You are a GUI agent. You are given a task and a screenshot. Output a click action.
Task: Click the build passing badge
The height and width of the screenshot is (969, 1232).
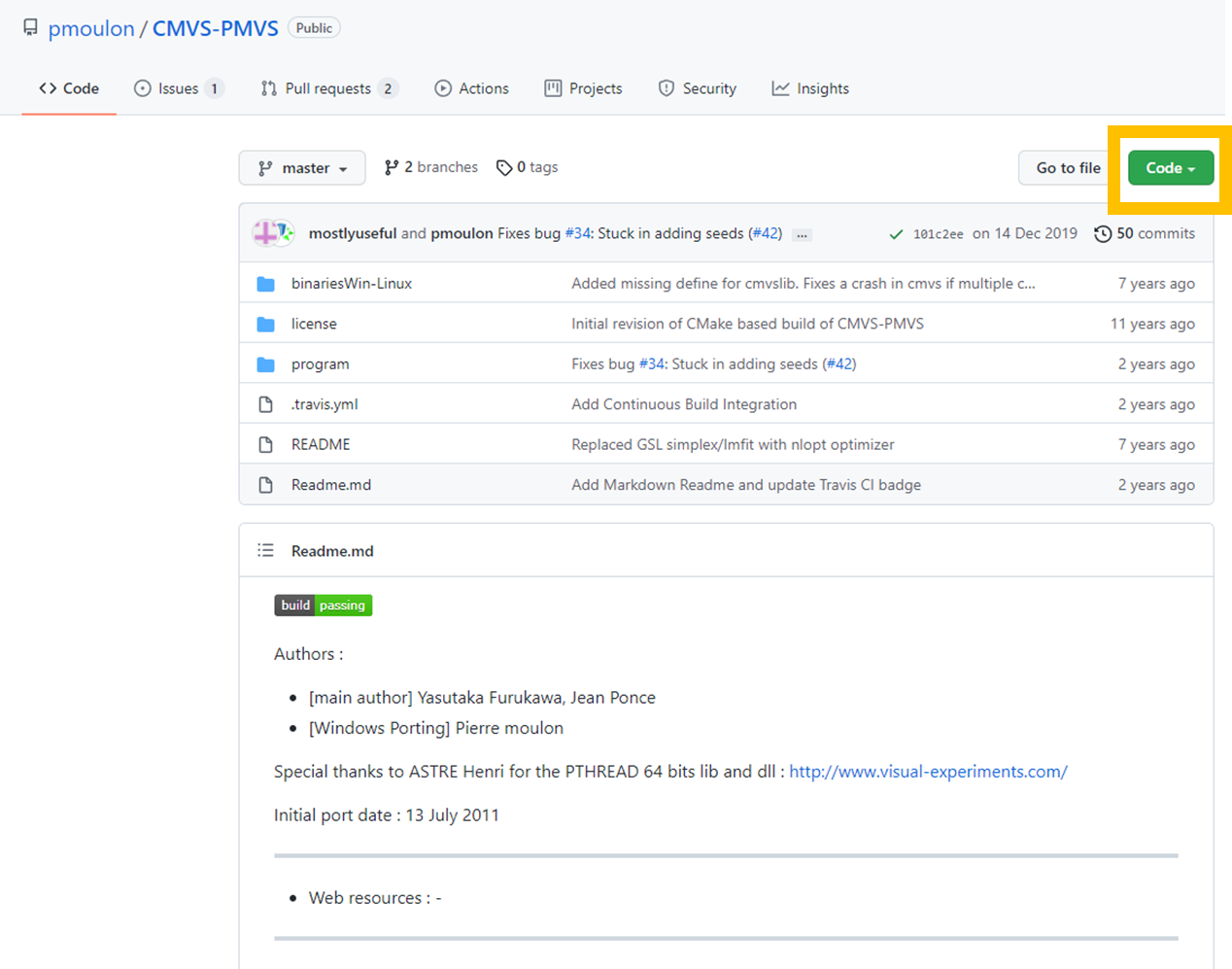[x=324, y=606]
